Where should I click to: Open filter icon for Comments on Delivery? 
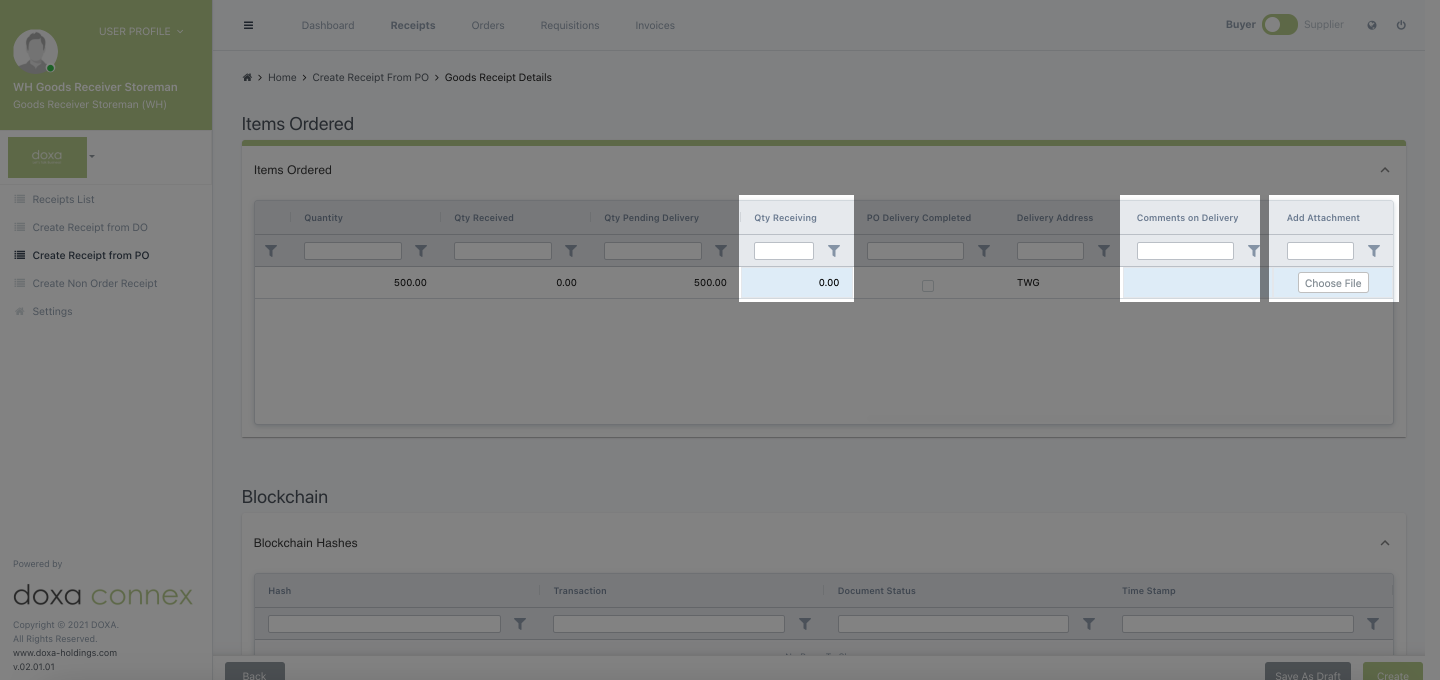(x=1254, y=251)
